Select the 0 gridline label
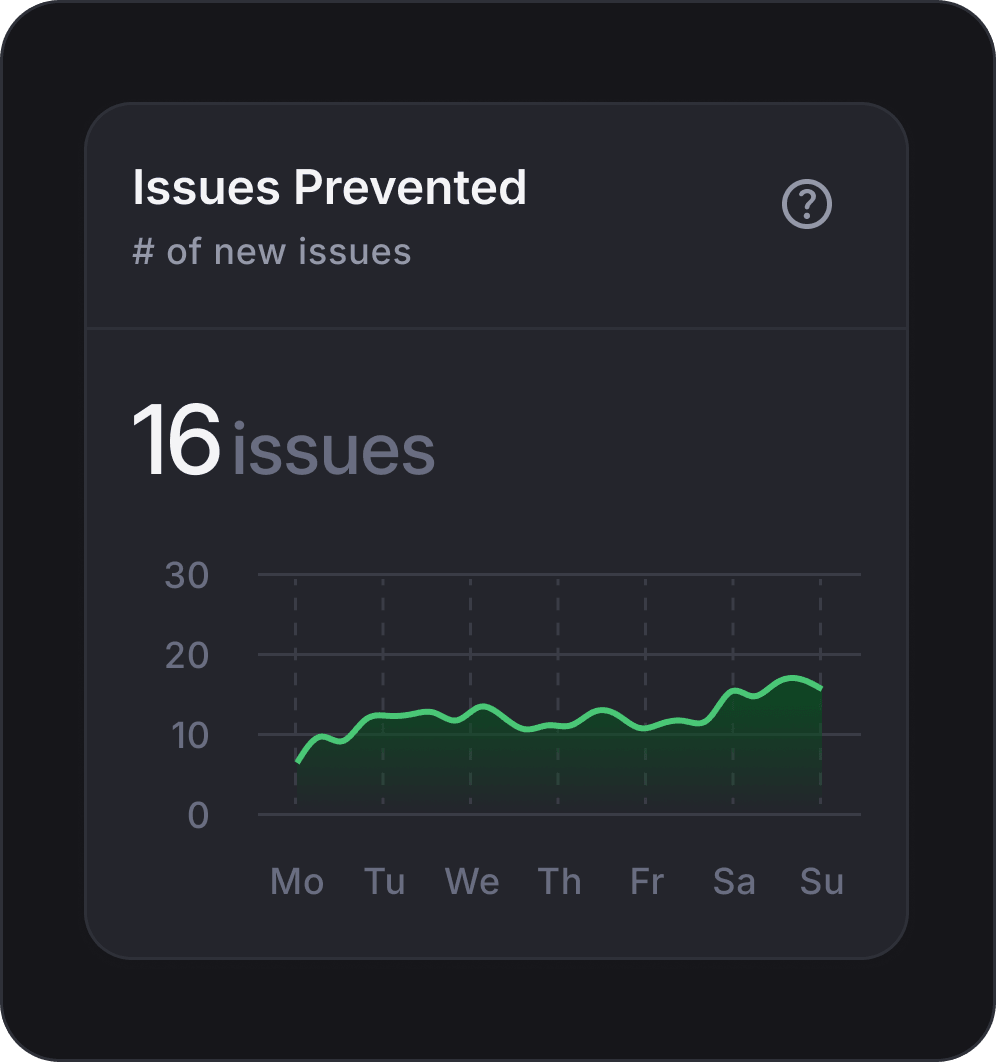Screen dimensions: 996x1062 [197, 815]
